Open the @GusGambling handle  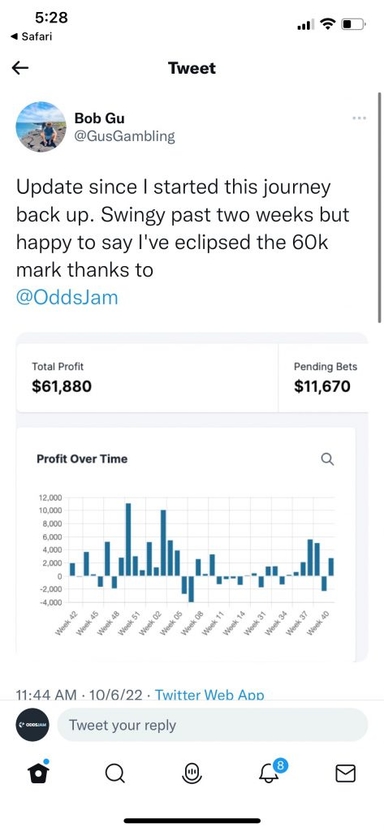point(124,136)
